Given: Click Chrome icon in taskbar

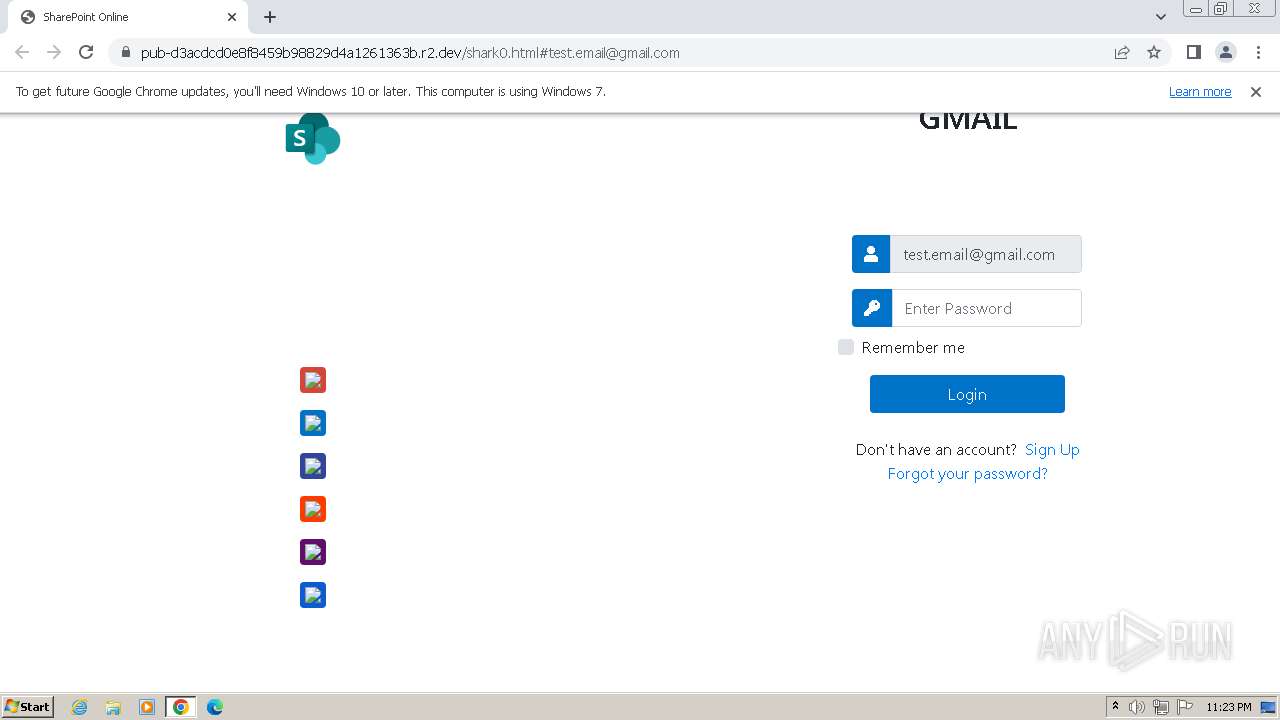Looking at the screenshot, I should click(181, 707).
